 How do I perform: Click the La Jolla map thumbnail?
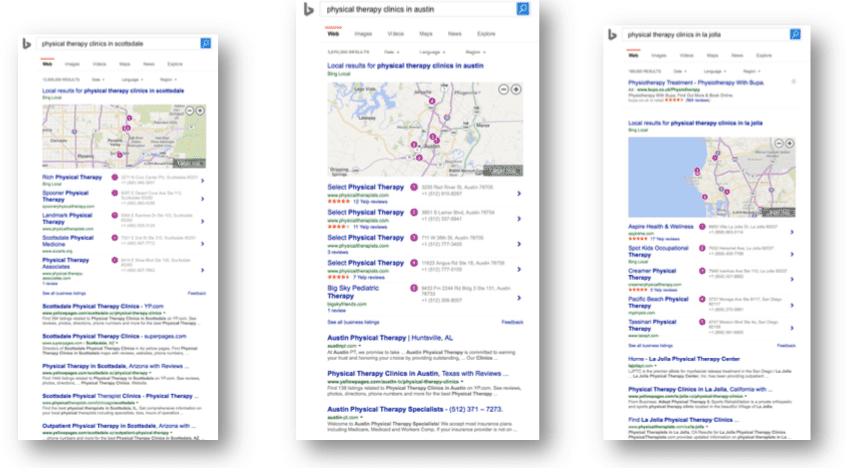pos(712,177)
